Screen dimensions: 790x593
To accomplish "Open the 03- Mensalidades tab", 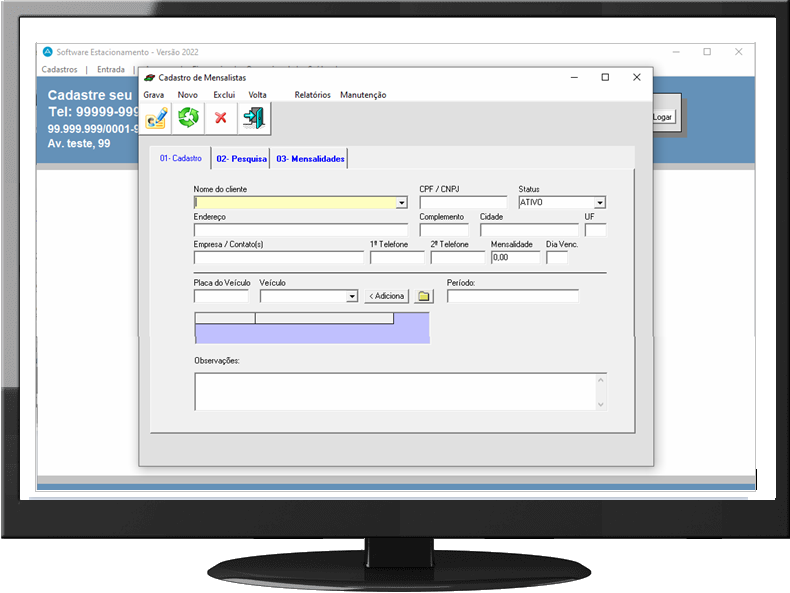I will 310,159.
